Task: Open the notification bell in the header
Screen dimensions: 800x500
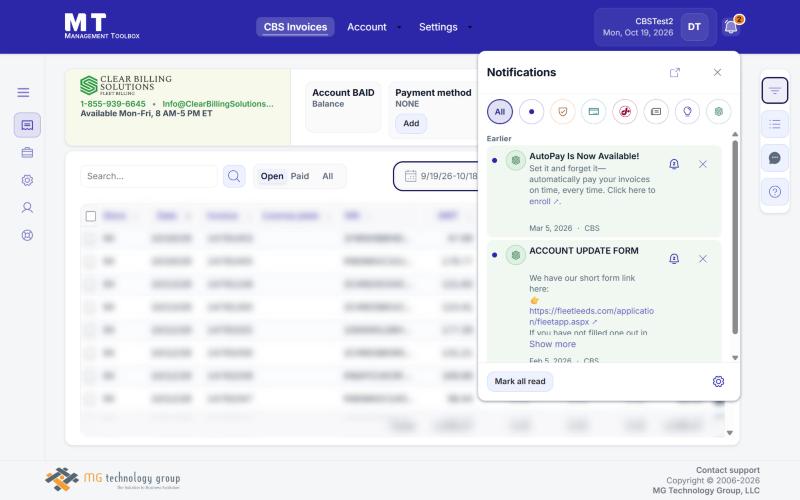Action: tap(731, 27)
